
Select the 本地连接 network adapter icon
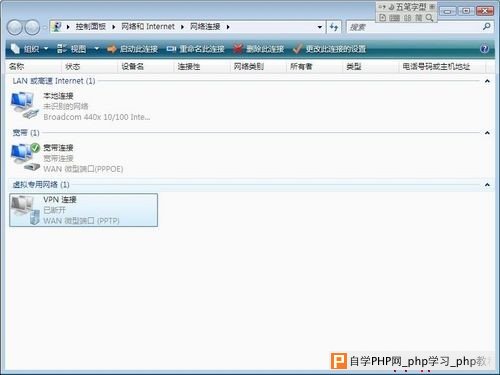pos(24,105)
